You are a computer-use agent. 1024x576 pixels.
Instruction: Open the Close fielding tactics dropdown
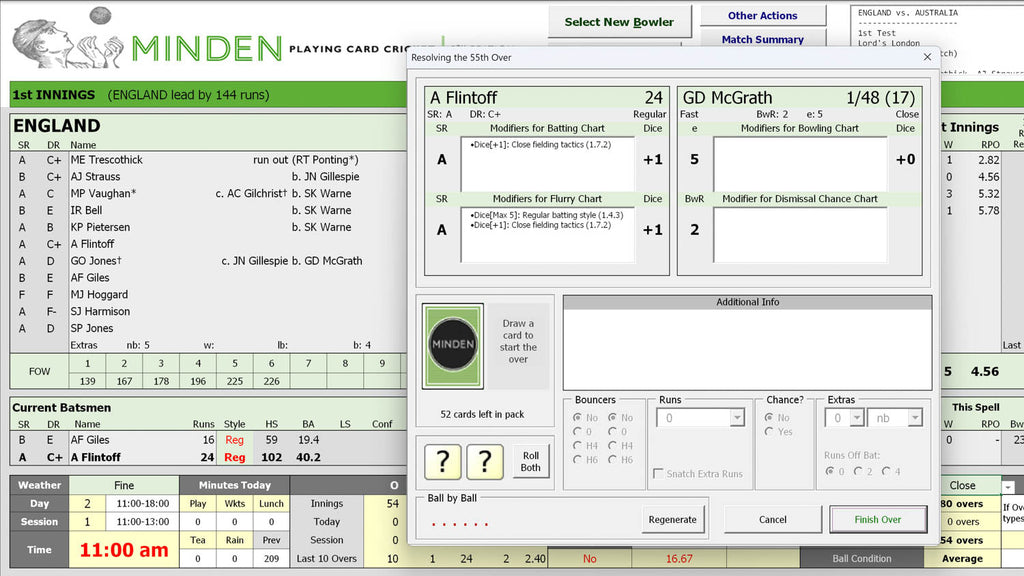1008,487
